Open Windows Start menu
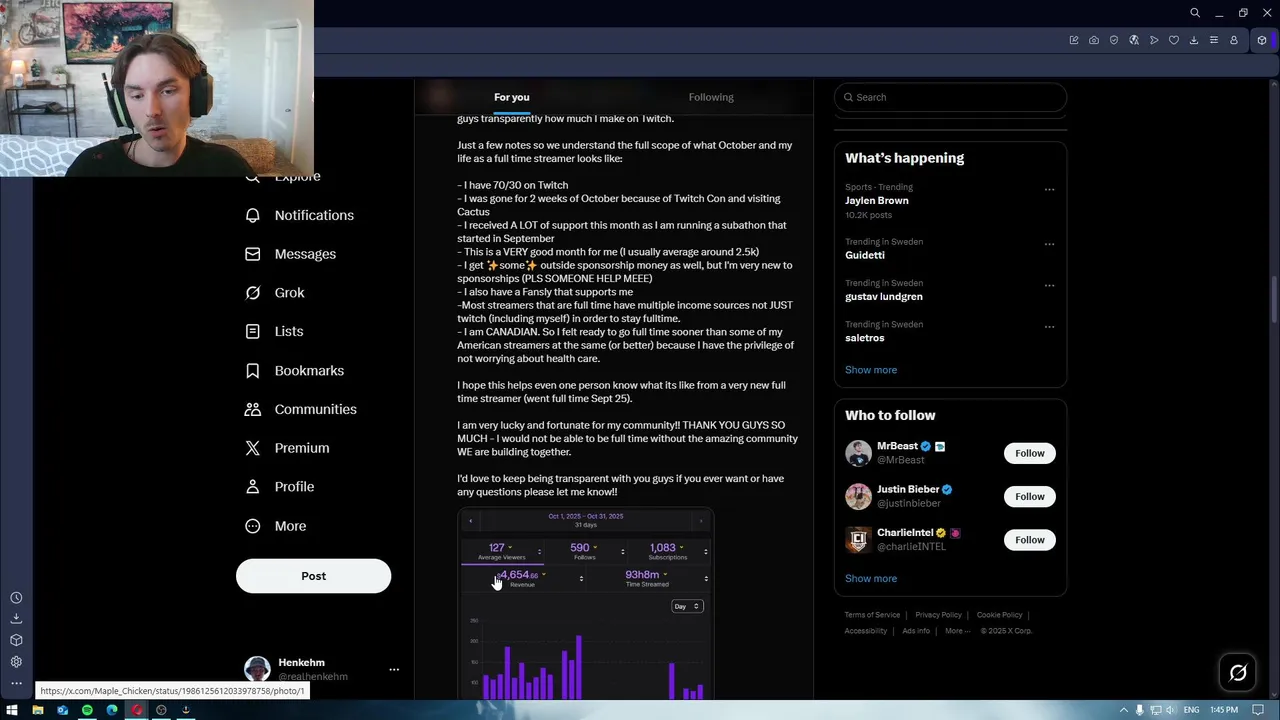Image resolution: width=1280 pixels, height=720 pixels. pos(12,710)
